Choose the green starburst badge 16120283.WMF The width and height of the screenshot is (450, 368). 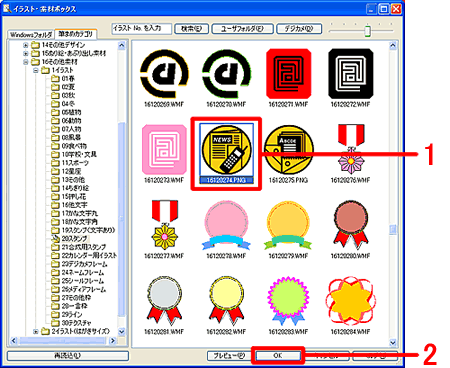(288, 301)
